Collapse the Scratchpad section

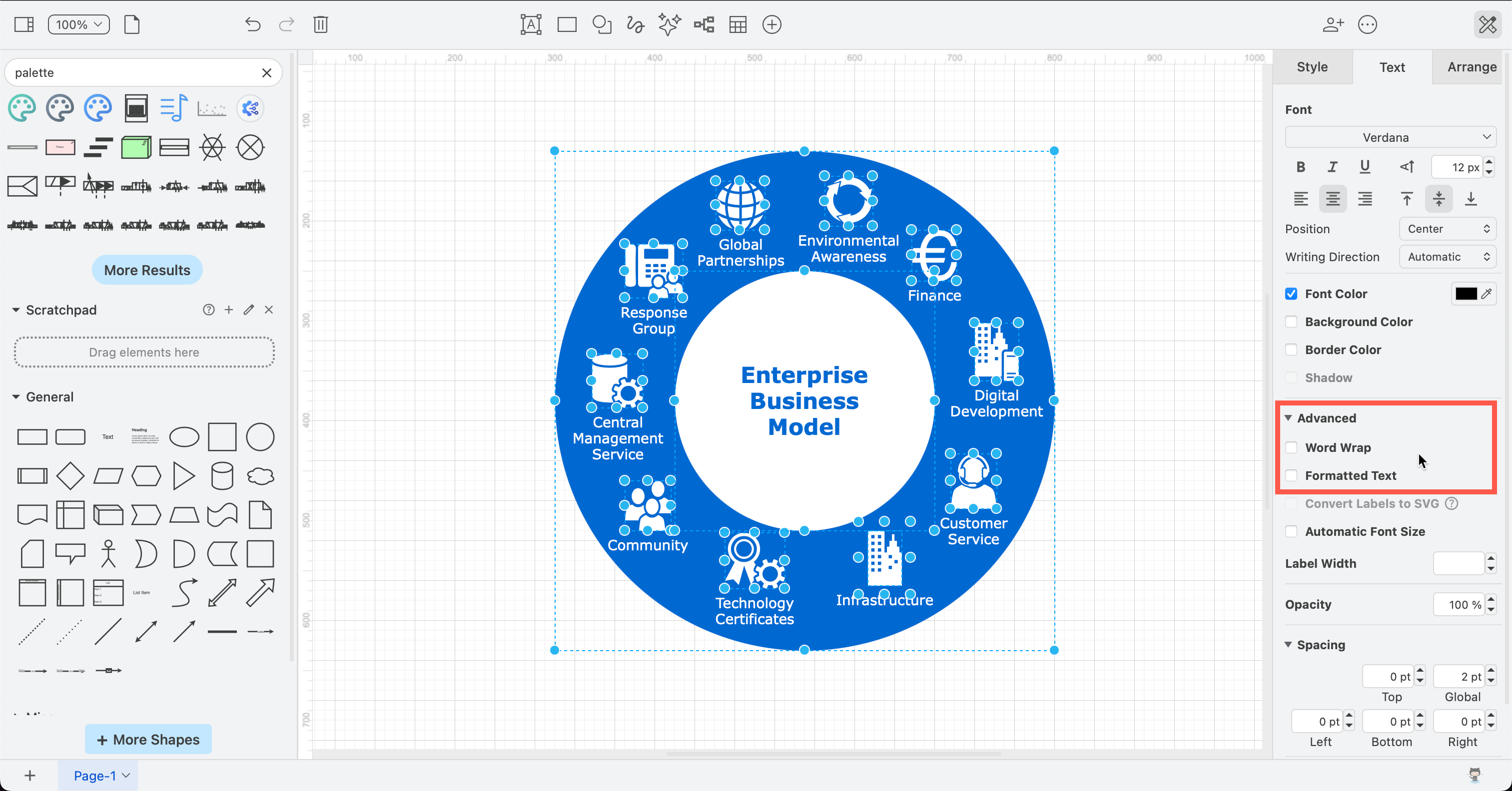click(x=16, y=310)
